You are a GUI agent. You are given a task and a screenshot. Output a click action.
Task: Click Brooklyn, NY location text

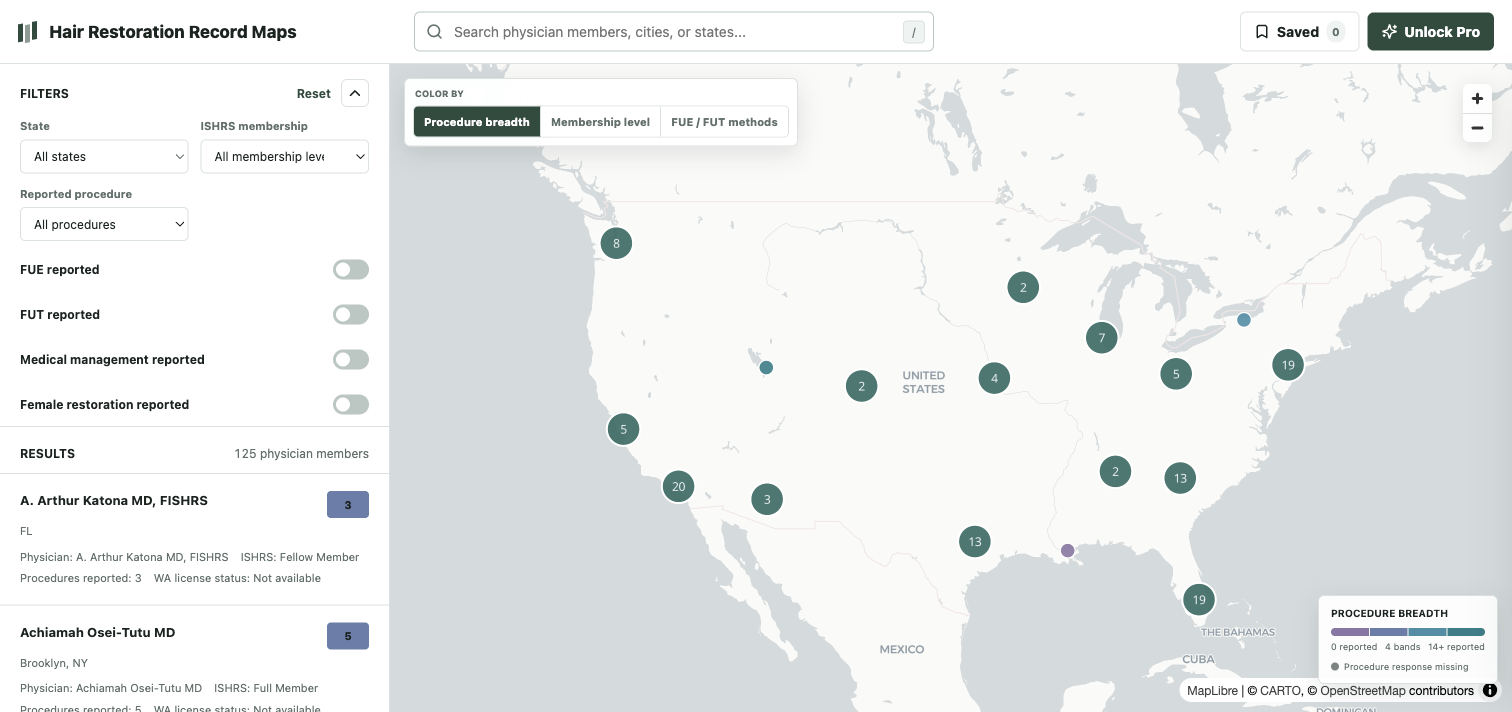54,663
